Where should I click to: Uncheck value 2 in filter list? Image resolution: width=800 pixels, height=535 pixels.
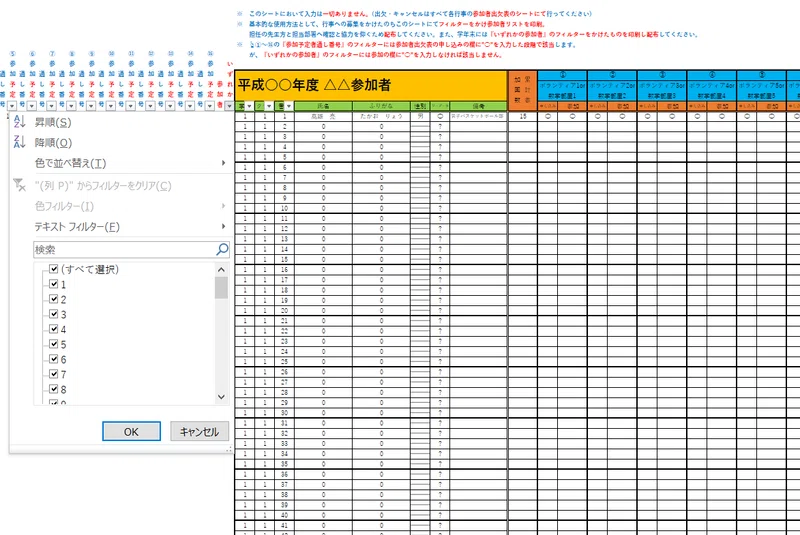pos(54,299)
